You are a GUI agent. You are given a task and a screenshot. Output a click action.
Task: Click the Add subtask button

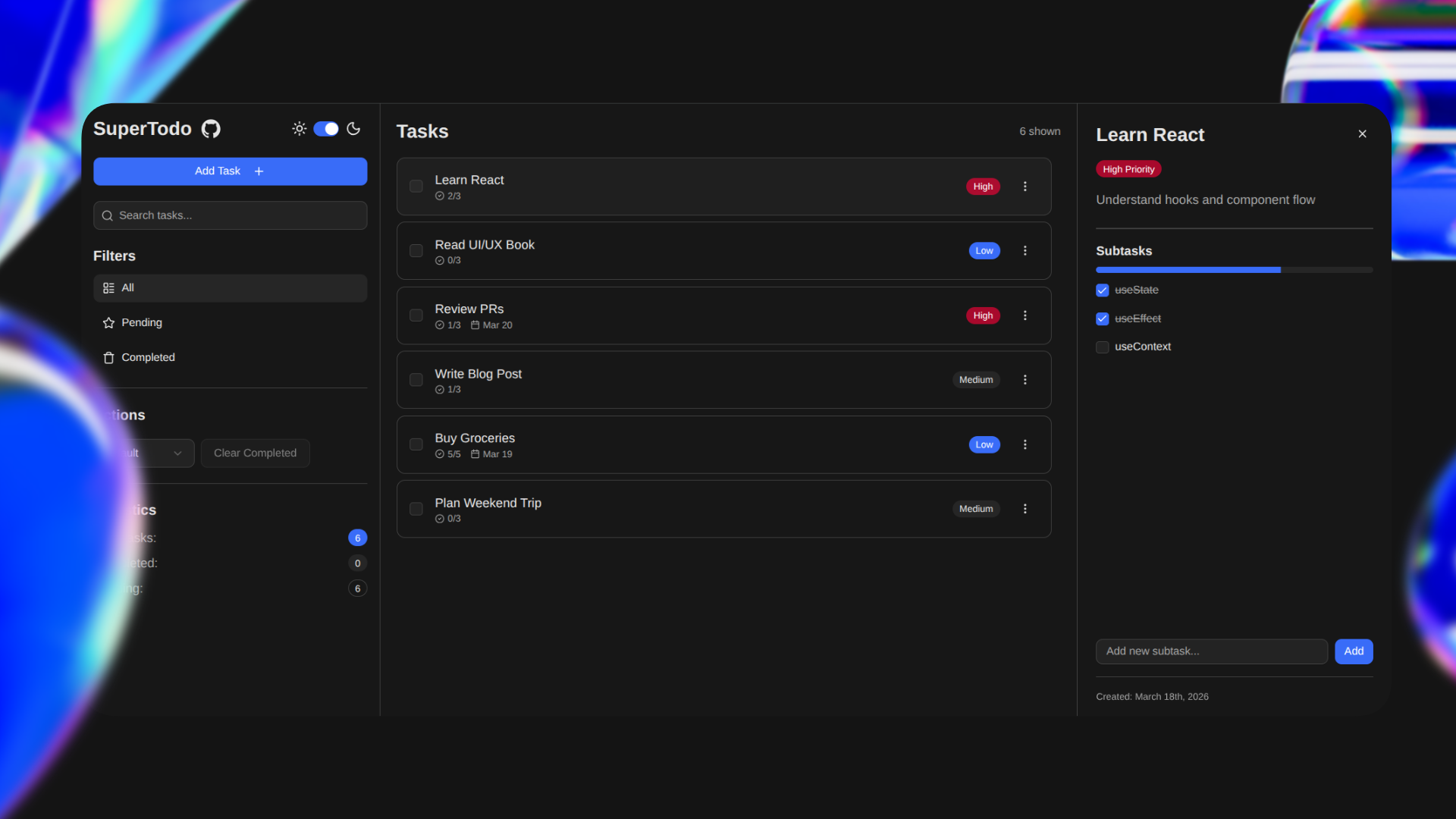(x=1354, y=651)
